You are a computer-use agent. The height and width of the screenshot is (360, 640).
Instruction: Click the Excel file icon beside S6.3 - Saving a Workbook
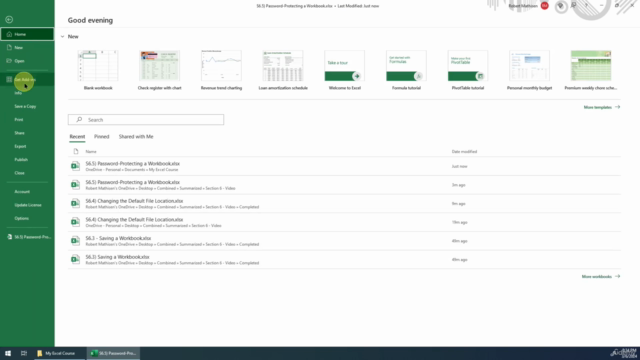75,241
